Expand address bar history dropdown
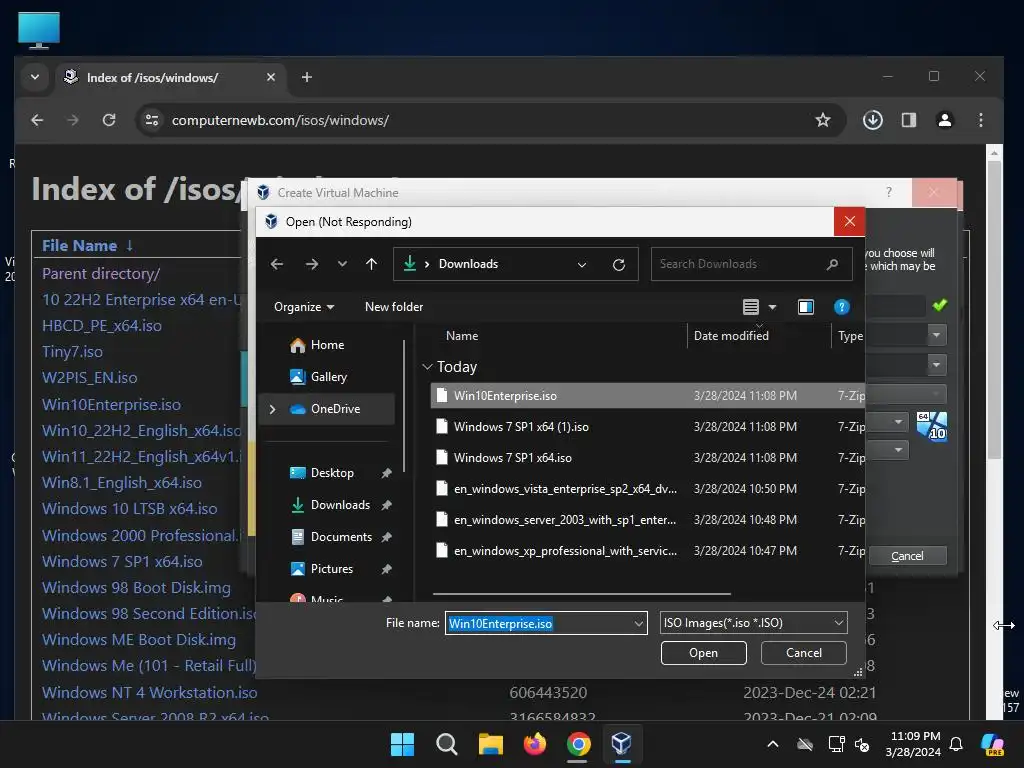 point(581,264)
